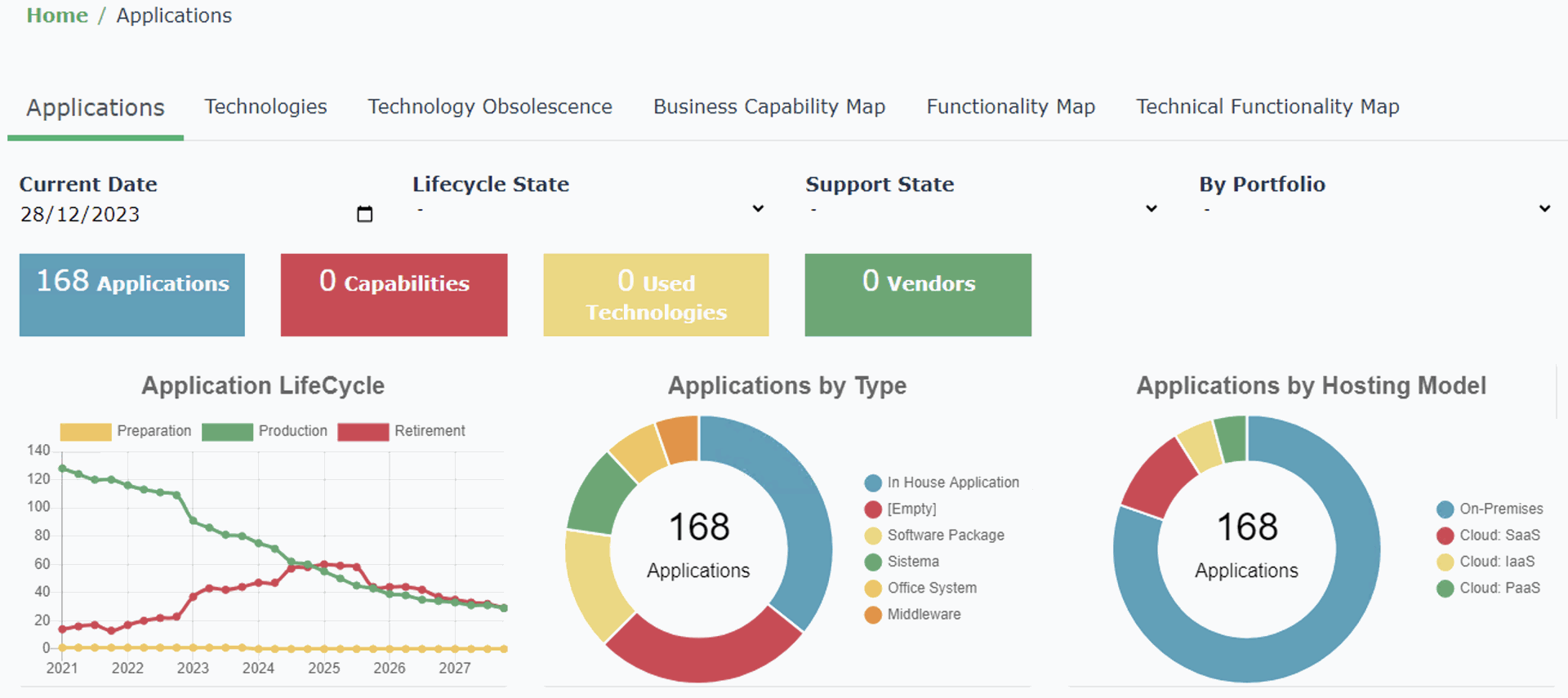
Task: Click the first 2021 Production data point
Action: coord(63,469)
